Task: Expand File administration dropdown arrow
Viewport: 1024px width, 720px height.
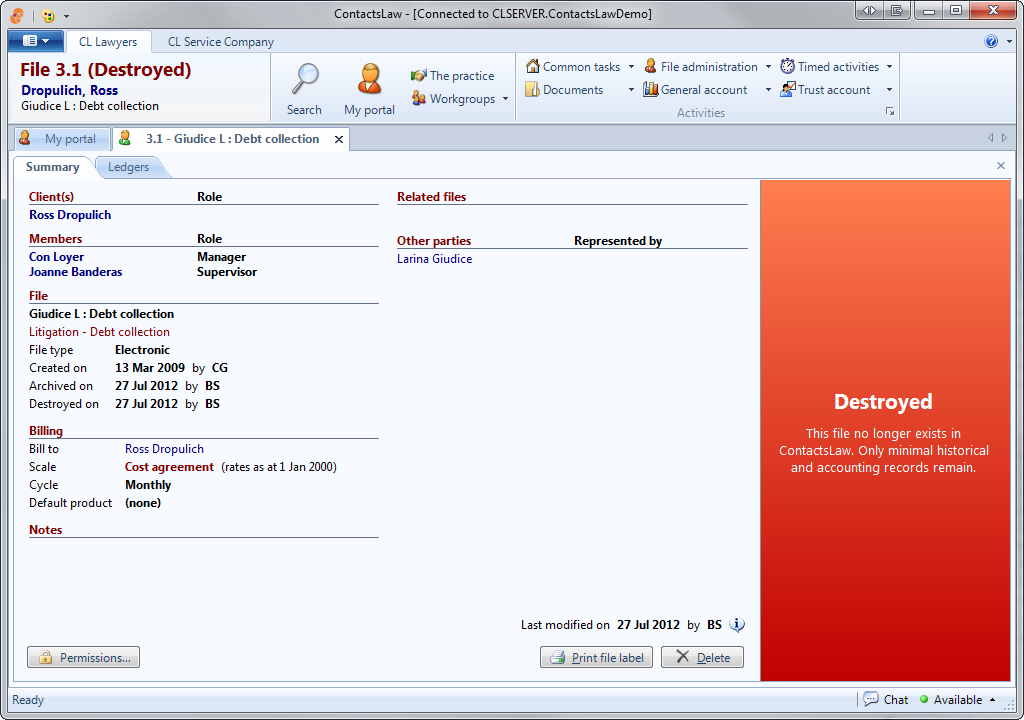Action: (x=768, y=67)
